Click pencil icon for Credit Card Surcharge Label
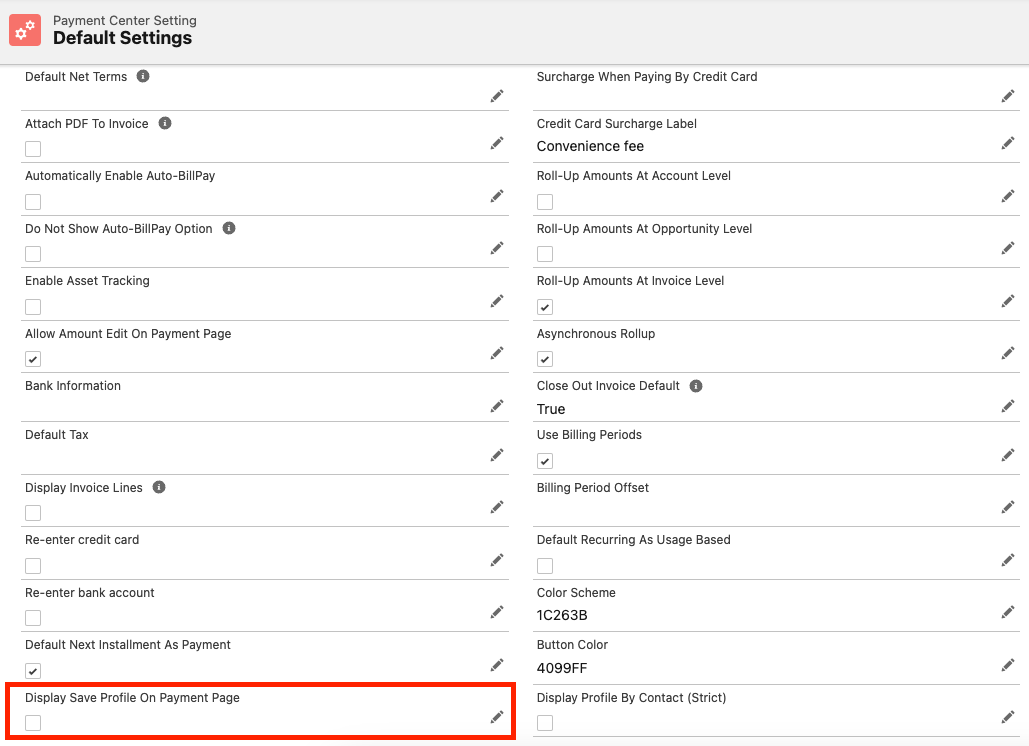This screenshot has height=746, width=1029. [1008, 143]
